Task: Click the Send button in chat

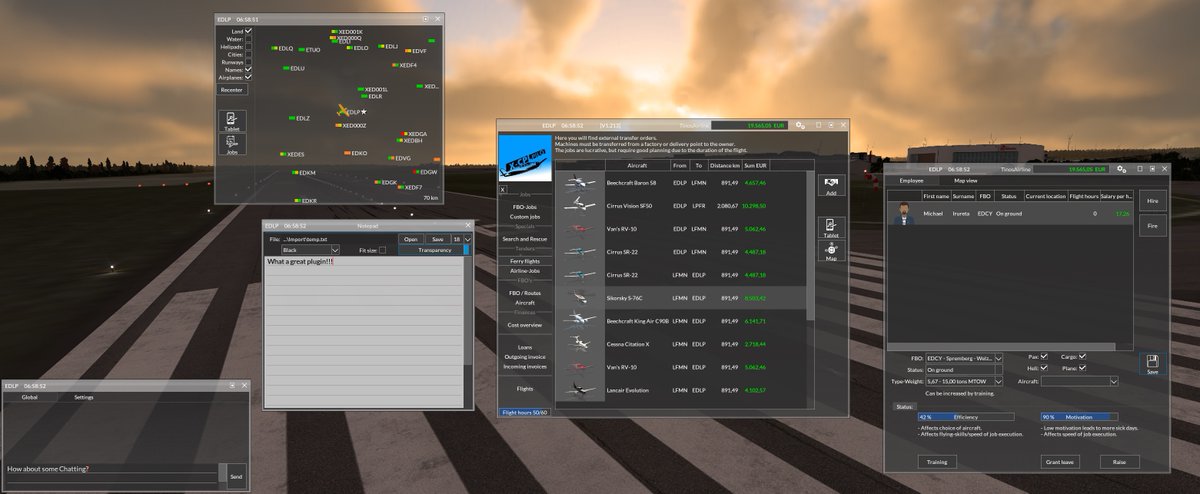Action: 236,477
